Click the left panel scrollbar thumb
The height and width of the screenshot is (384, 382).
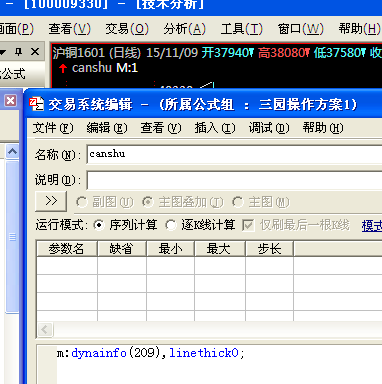tap(12, 237)
